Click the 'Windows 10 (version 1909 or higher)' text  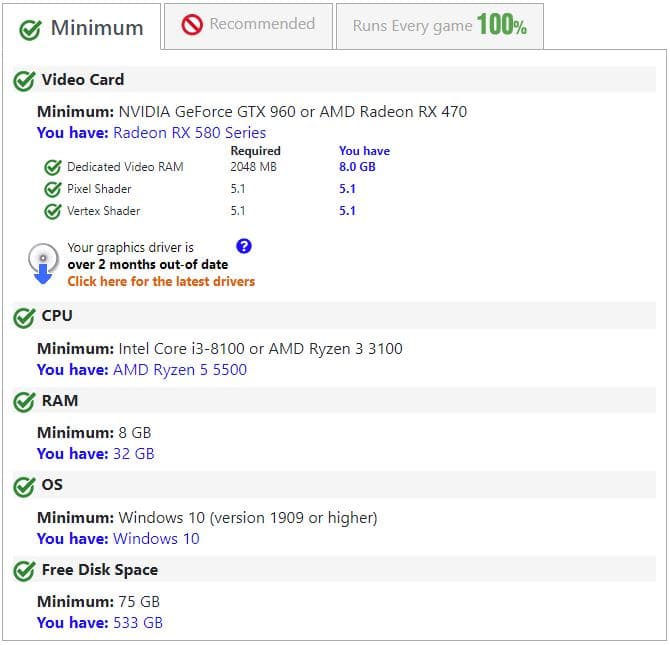click(x=248, y=518)
